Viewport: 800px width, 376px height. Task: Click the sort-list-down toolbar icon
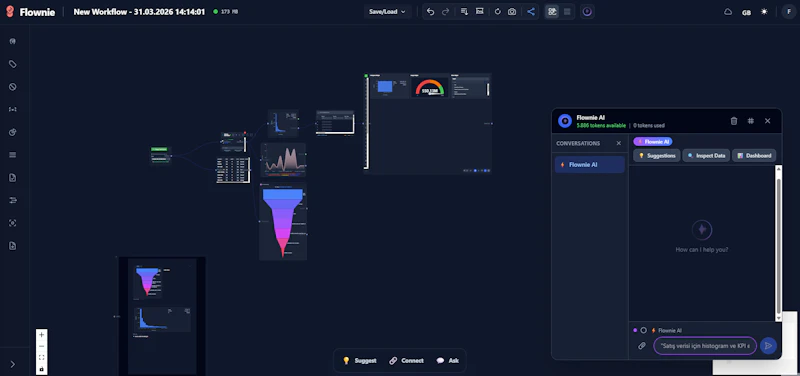coord(464,12)
